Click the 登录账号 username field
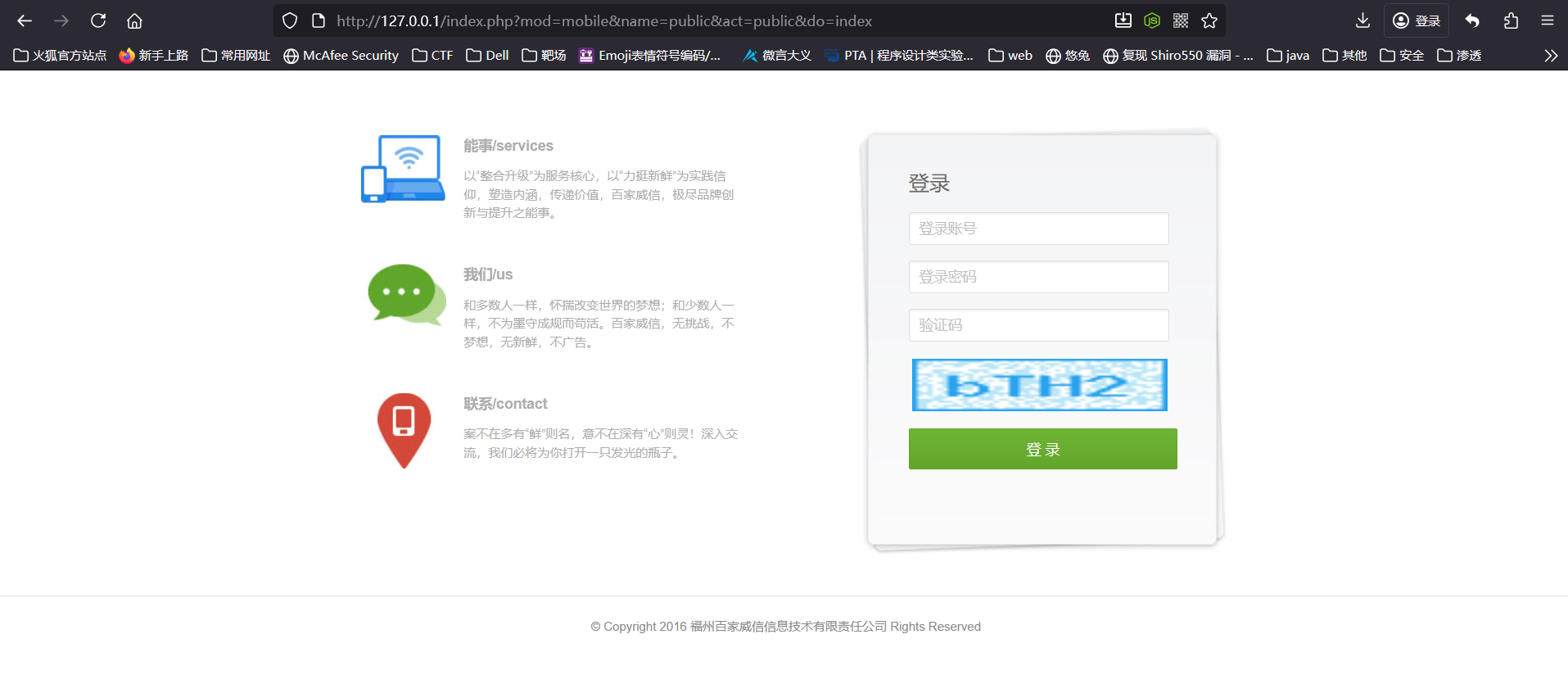1568x684 pixels. (x=1038, y=229)
